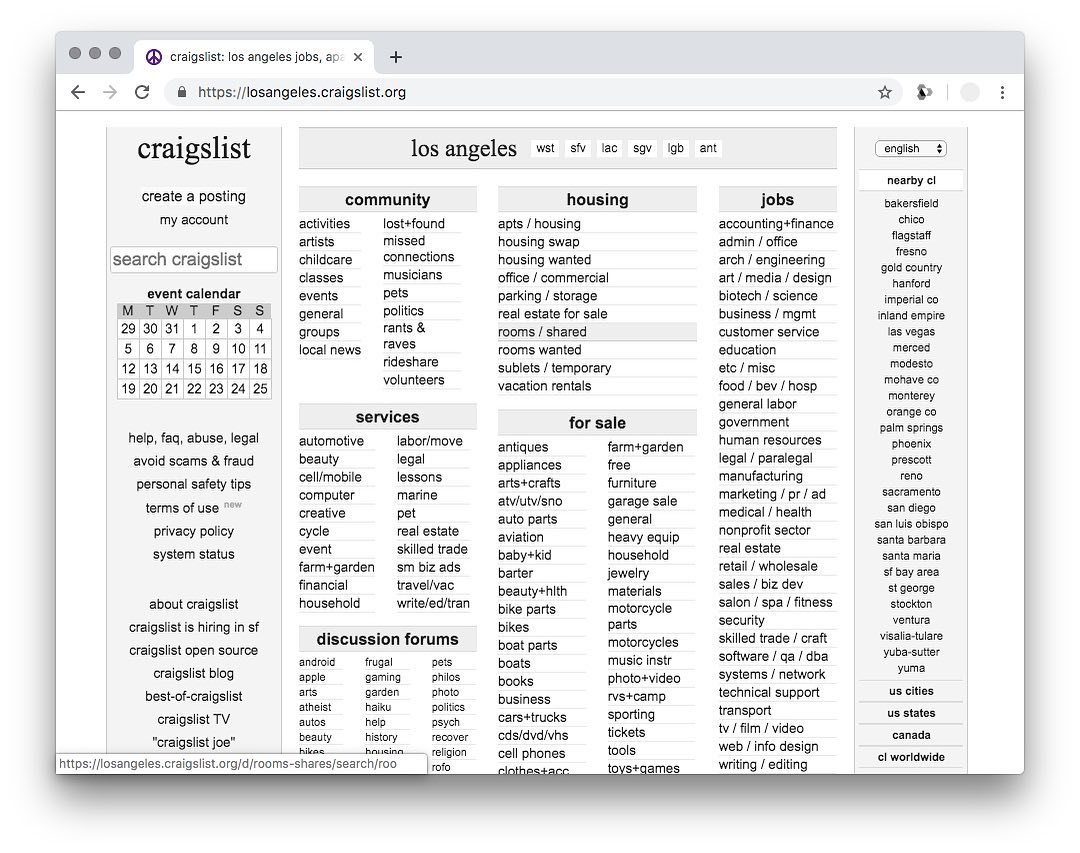Open the android discussion forum
The width and height of the screenshot is (1080, 853).
pos(317,662)
